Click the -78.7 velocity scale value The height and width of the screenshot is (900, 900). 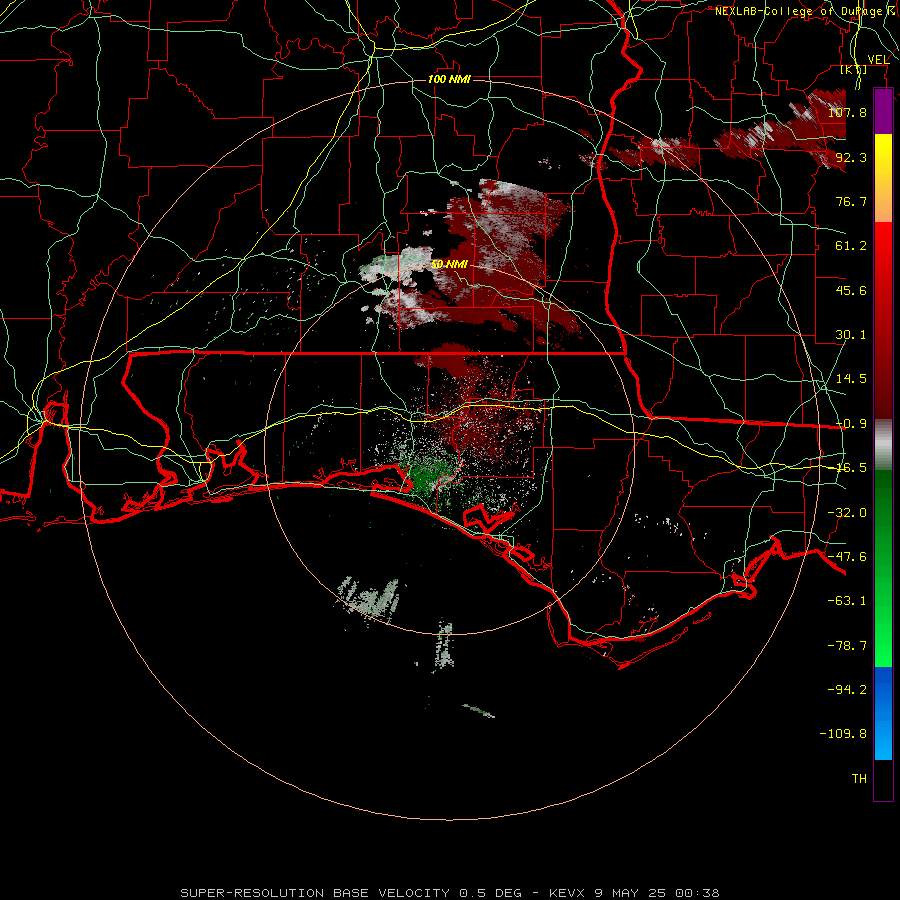(x=847, y=646)
